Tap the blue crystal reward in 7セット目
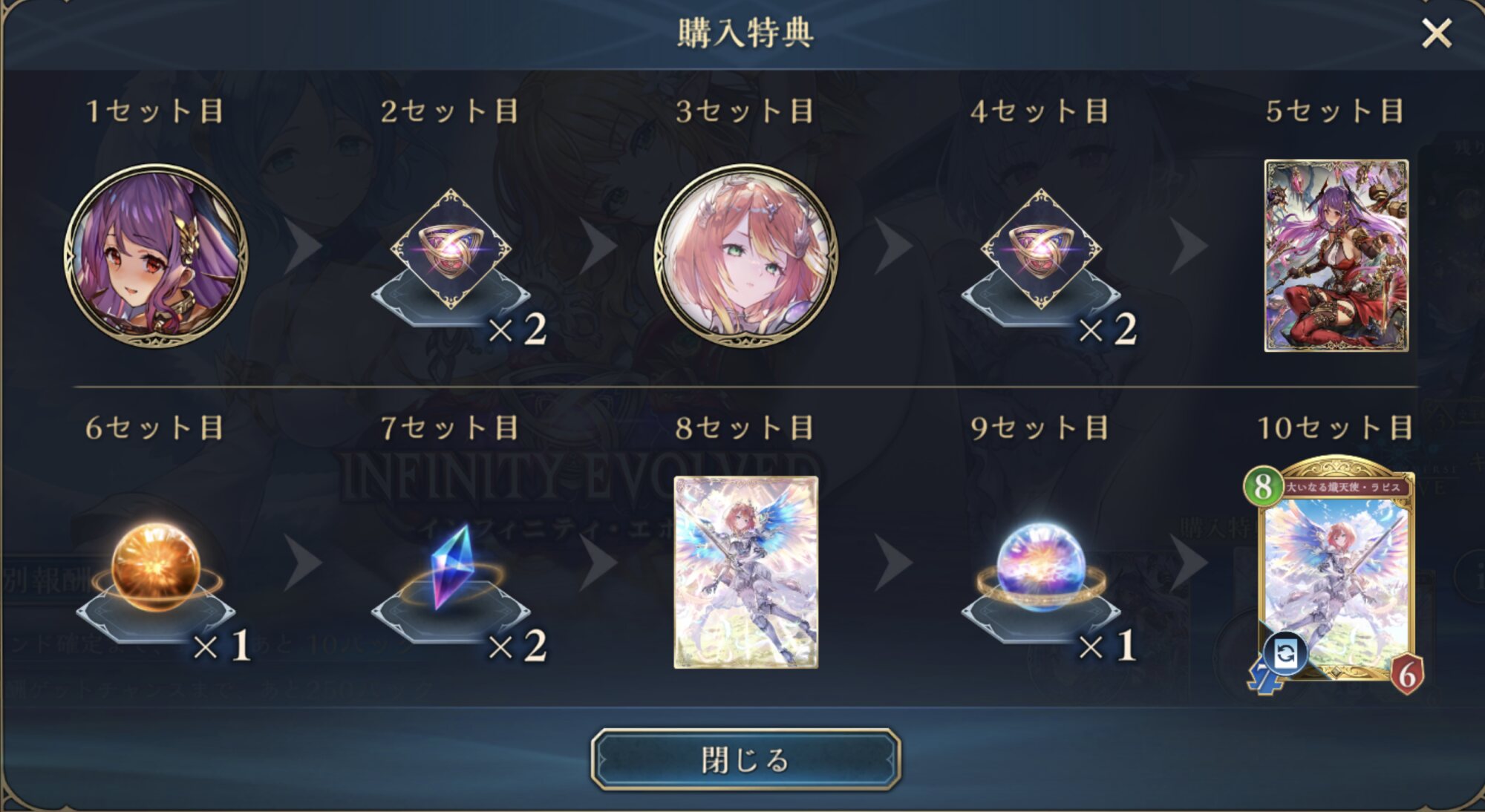 [451, 567]
